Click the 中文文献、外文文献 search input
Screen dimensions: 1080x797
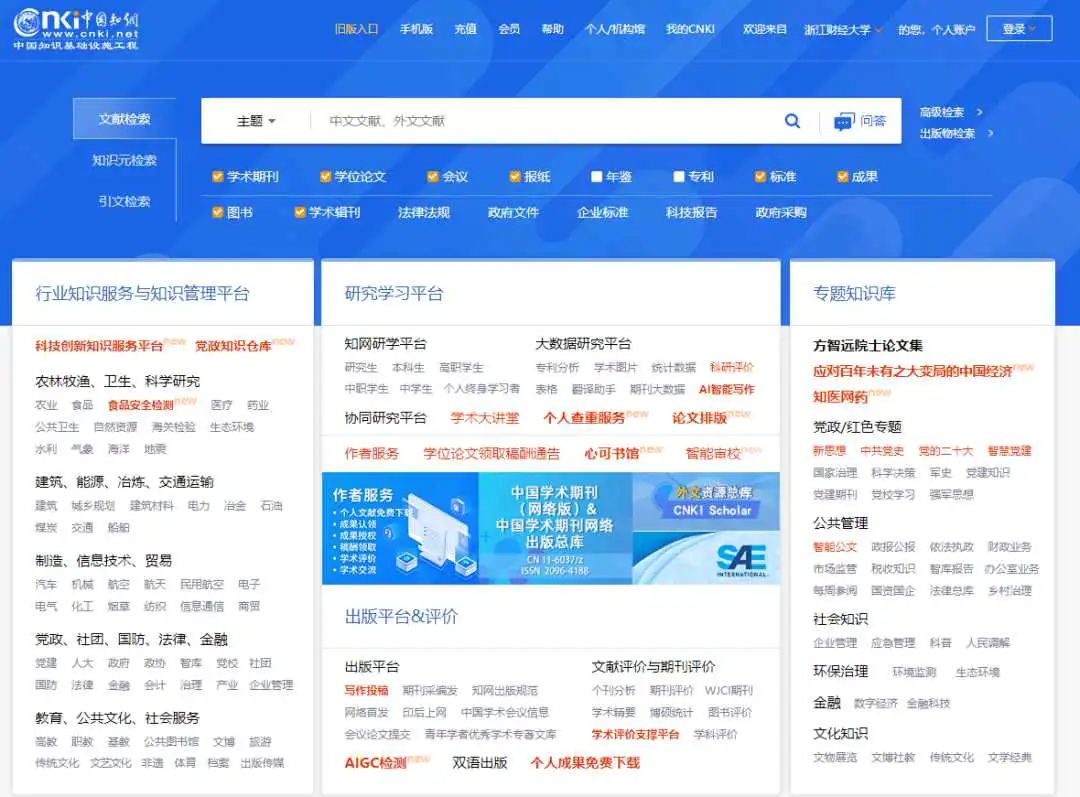(x=544, y=121)
